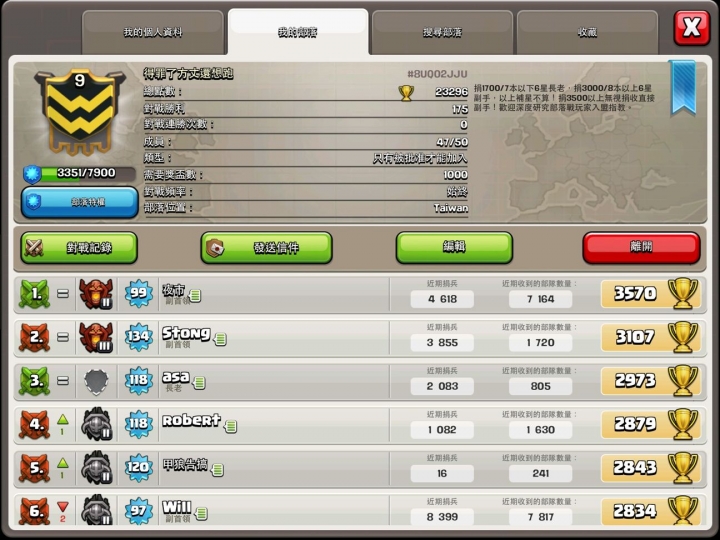Click the clan badge shield emblem
The height and width of the screenshot is (540, 720).
pyautogui.click(x=79, y=112)
